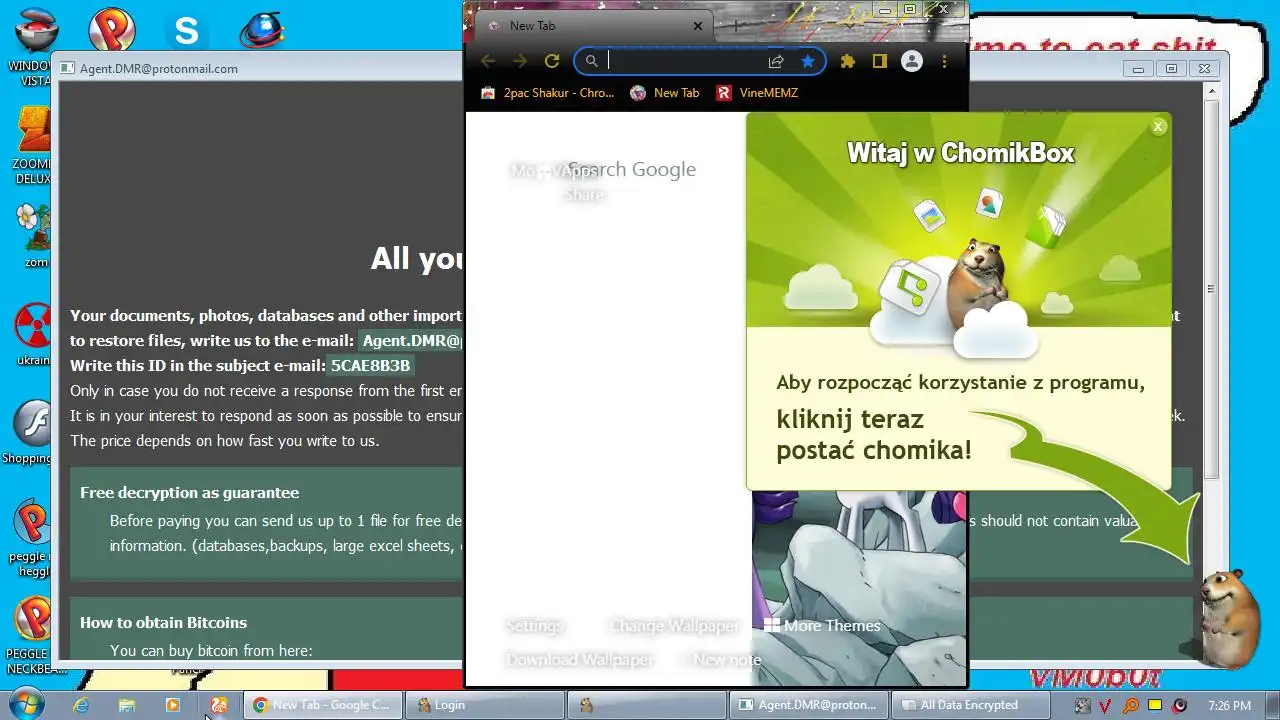This screenshot has height=720, width=1280.
Task: Click the Search Google box on the page
Action: click(632, 169)
